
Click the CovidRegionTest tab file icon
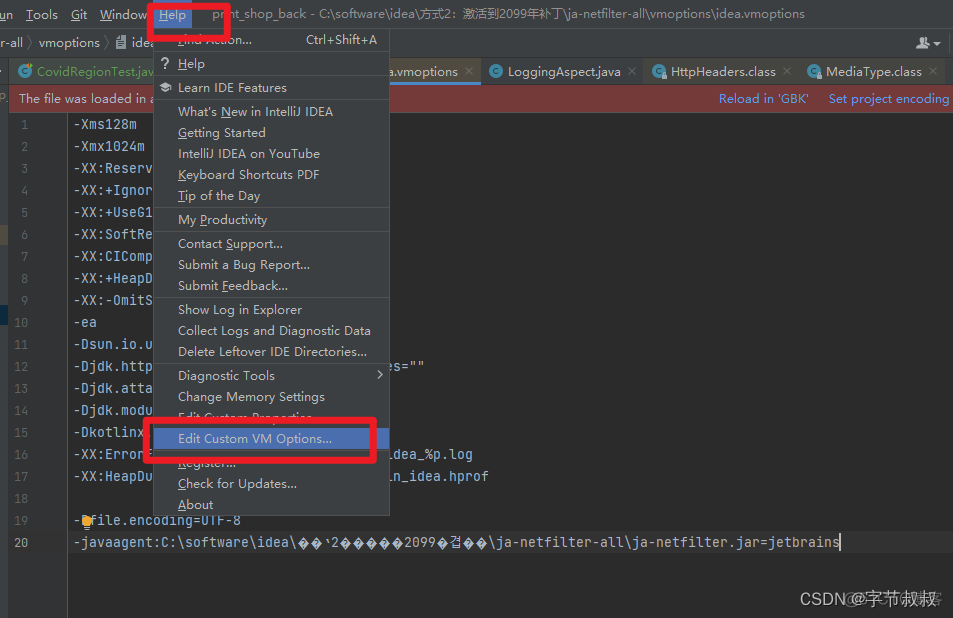(25, 72)
